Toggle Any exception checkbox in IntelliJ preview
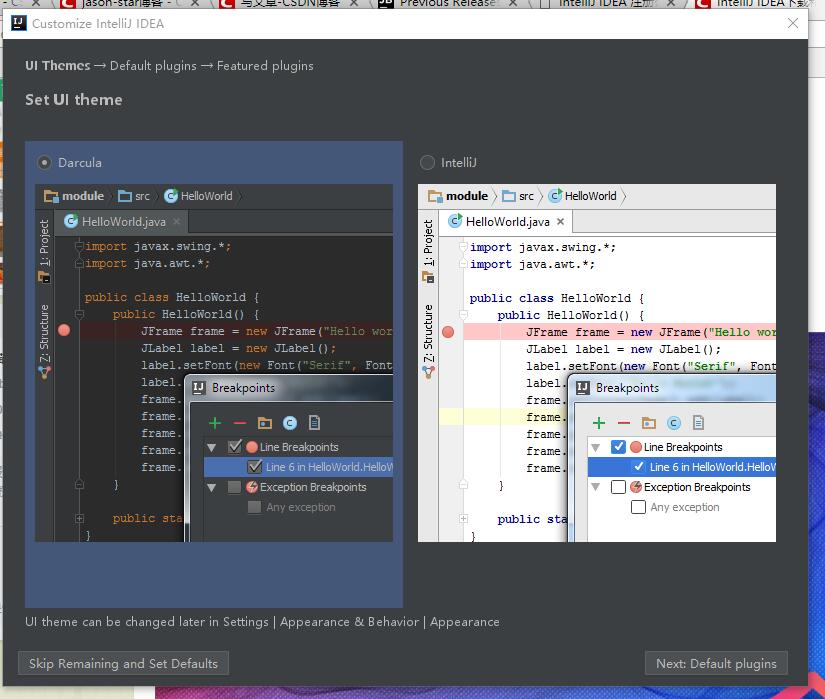 coord(638,507)
